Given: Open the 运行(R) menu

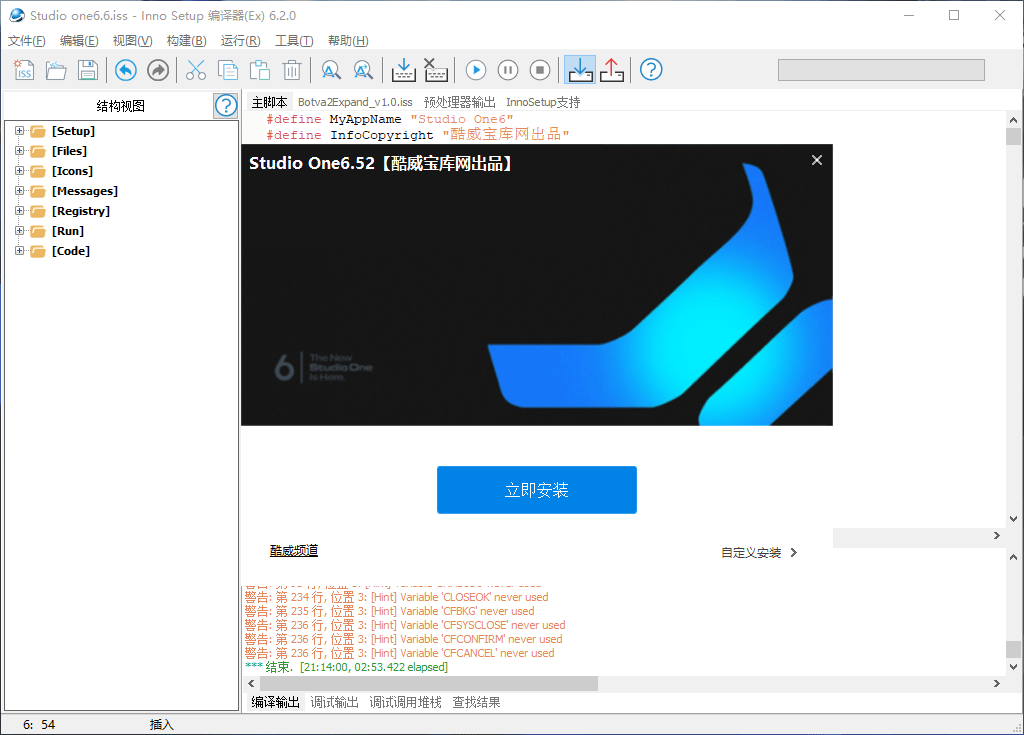Looking at the screenshot, I should [240, 41].
